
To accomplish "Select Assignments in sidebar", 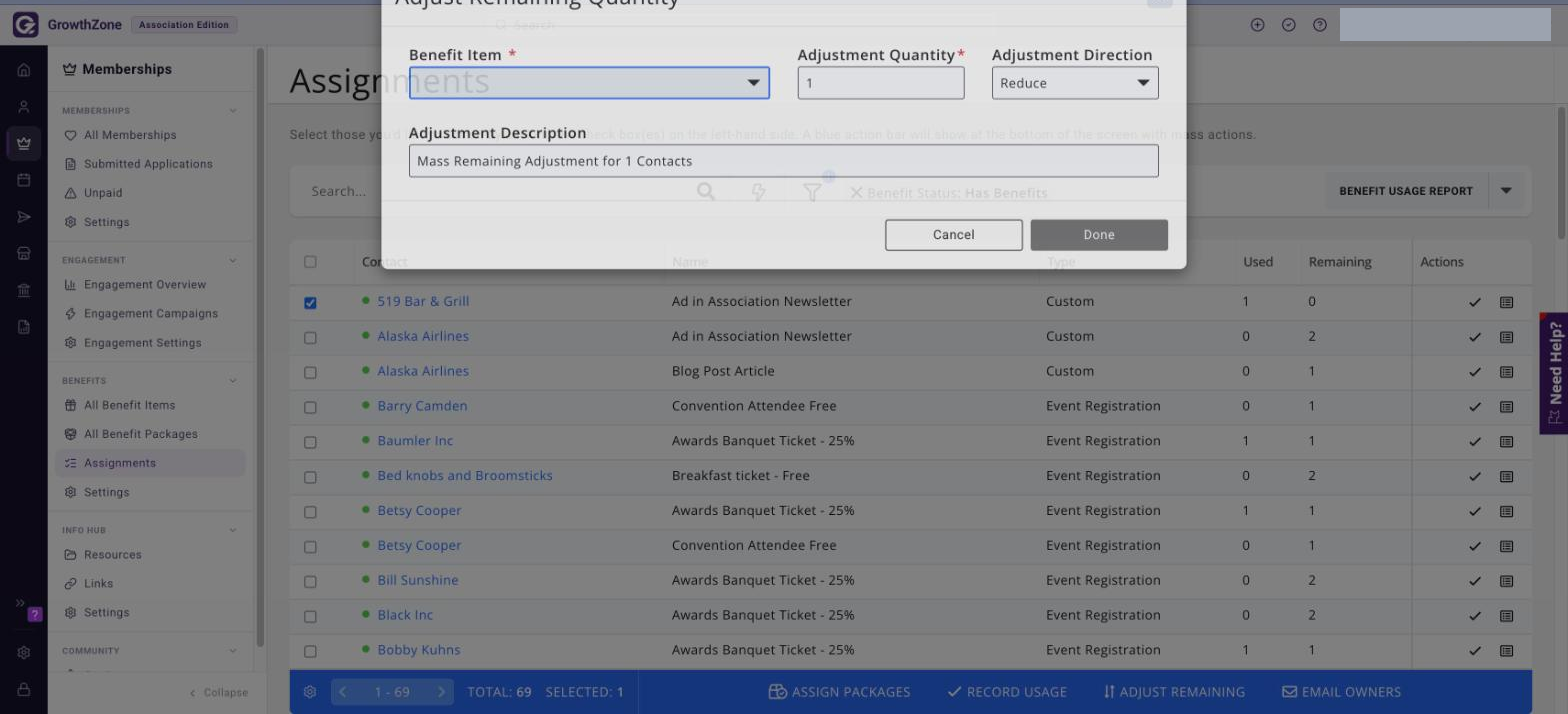I will pyautogui.click(x=150, y=463).
